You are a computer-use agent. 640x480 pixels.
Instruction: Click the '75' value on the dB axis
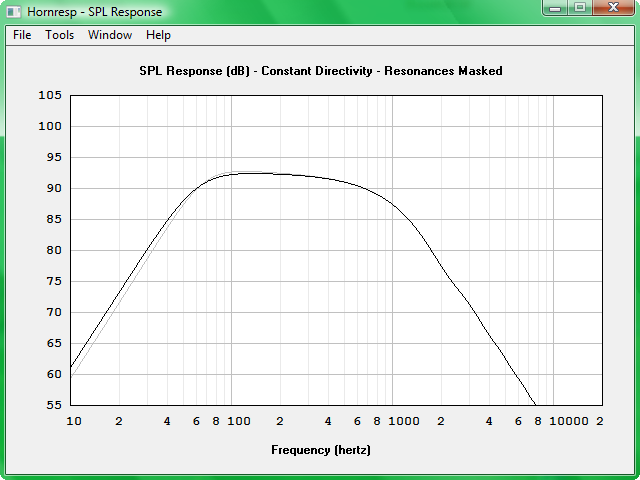point(54,281)
